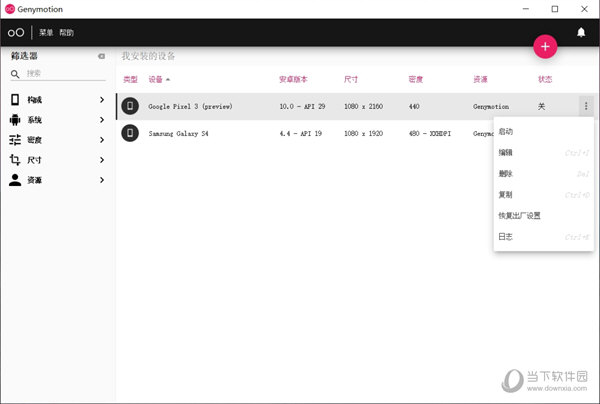
Task: Click the person 资源 filter icon
Action: pyautogui.click(x=15, y=180)
